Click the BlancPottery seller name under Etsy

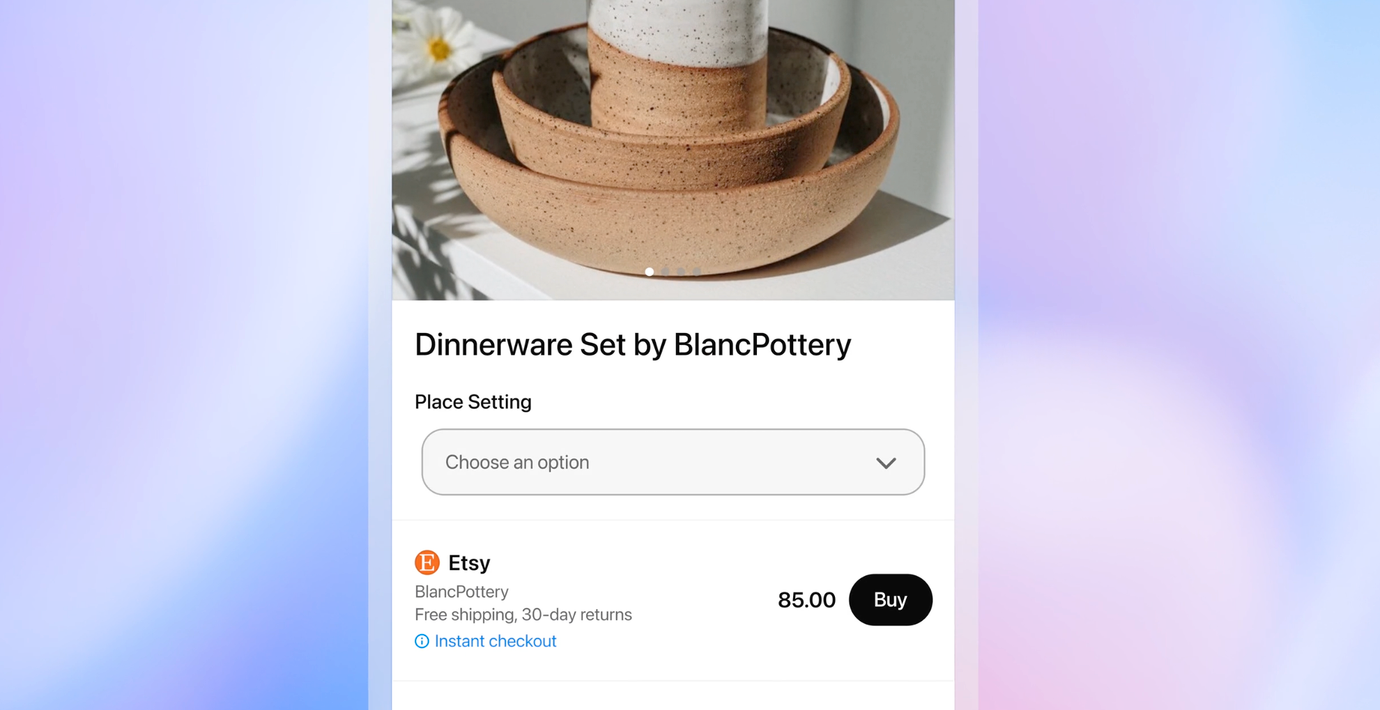pyautogui.click(x=462, y=592)
